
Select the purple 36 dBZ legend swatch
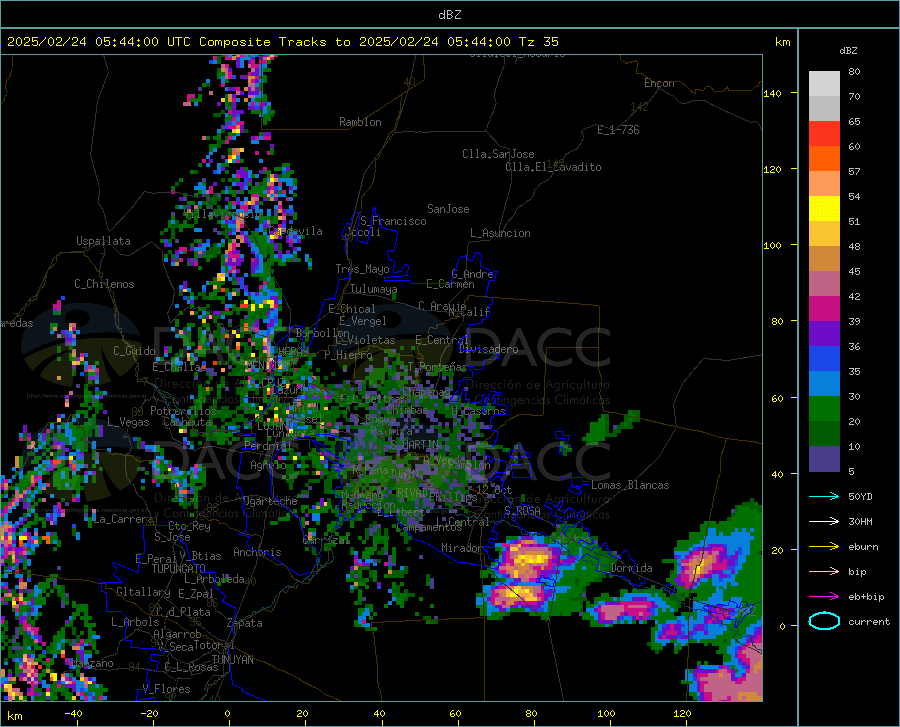coord(824,333)
